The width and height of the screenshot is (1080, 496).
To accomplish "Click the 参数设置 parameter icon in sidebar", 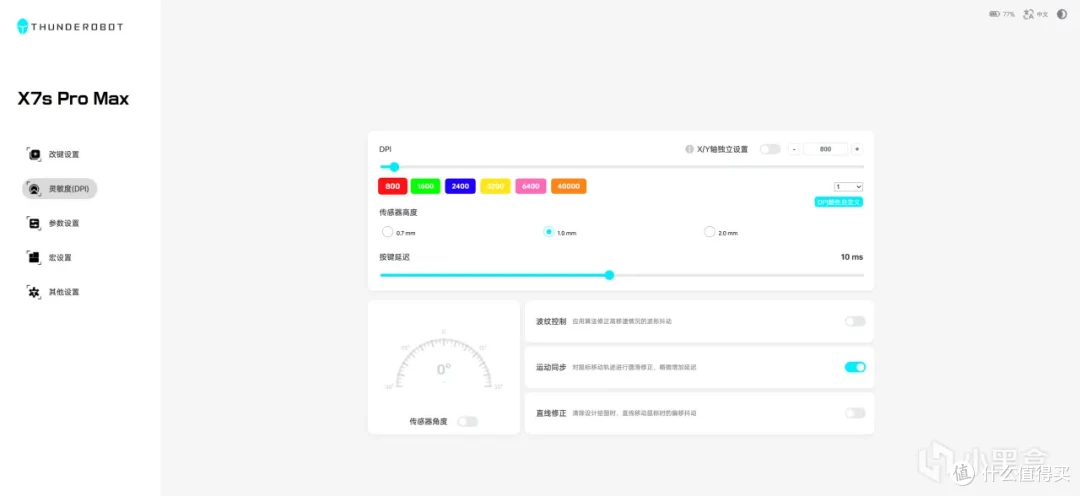I will coord(33,223).
